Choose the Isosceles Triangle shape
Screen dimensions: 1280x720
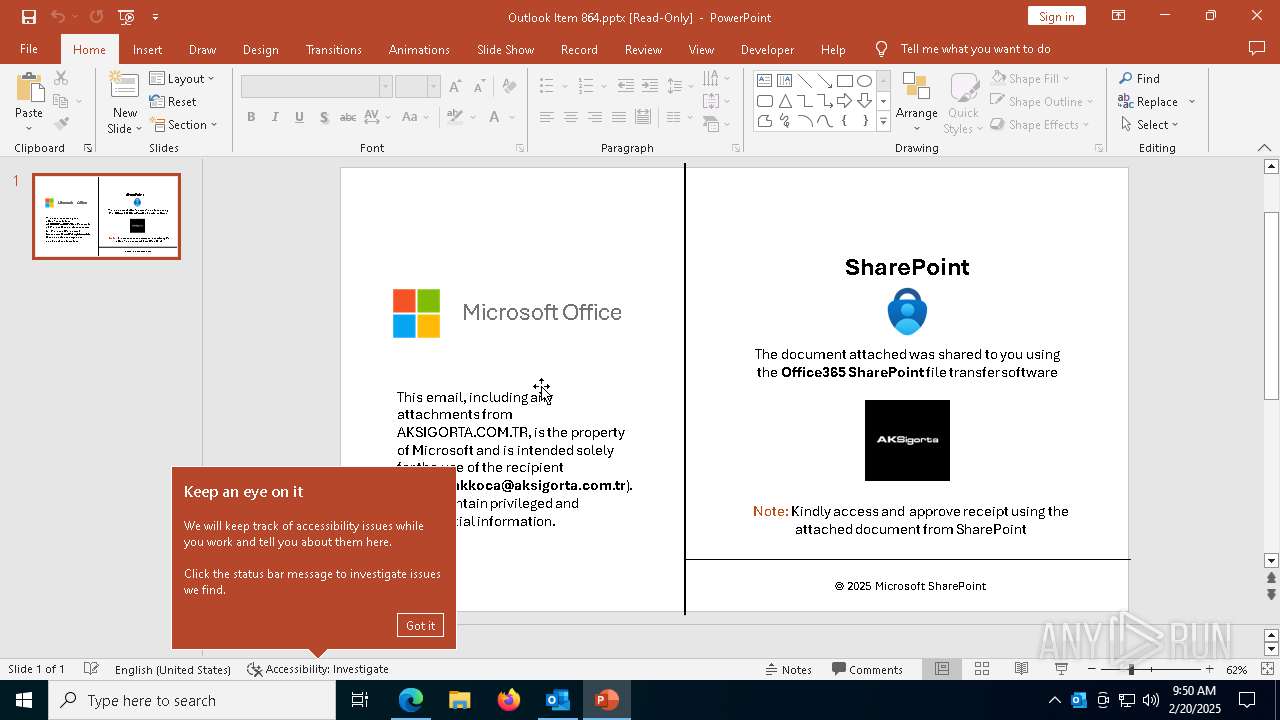[x=785, y=101]
